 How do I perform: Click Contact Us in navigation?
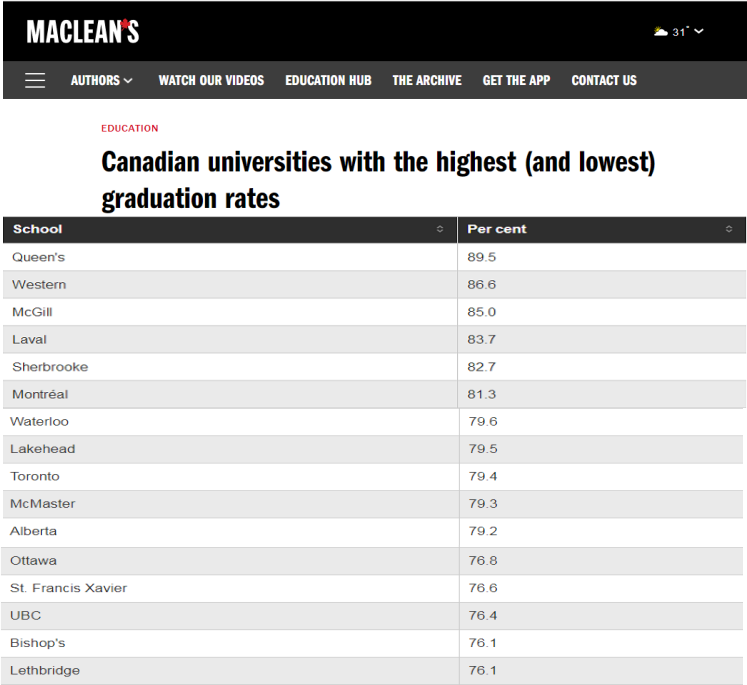coord(604,81)
